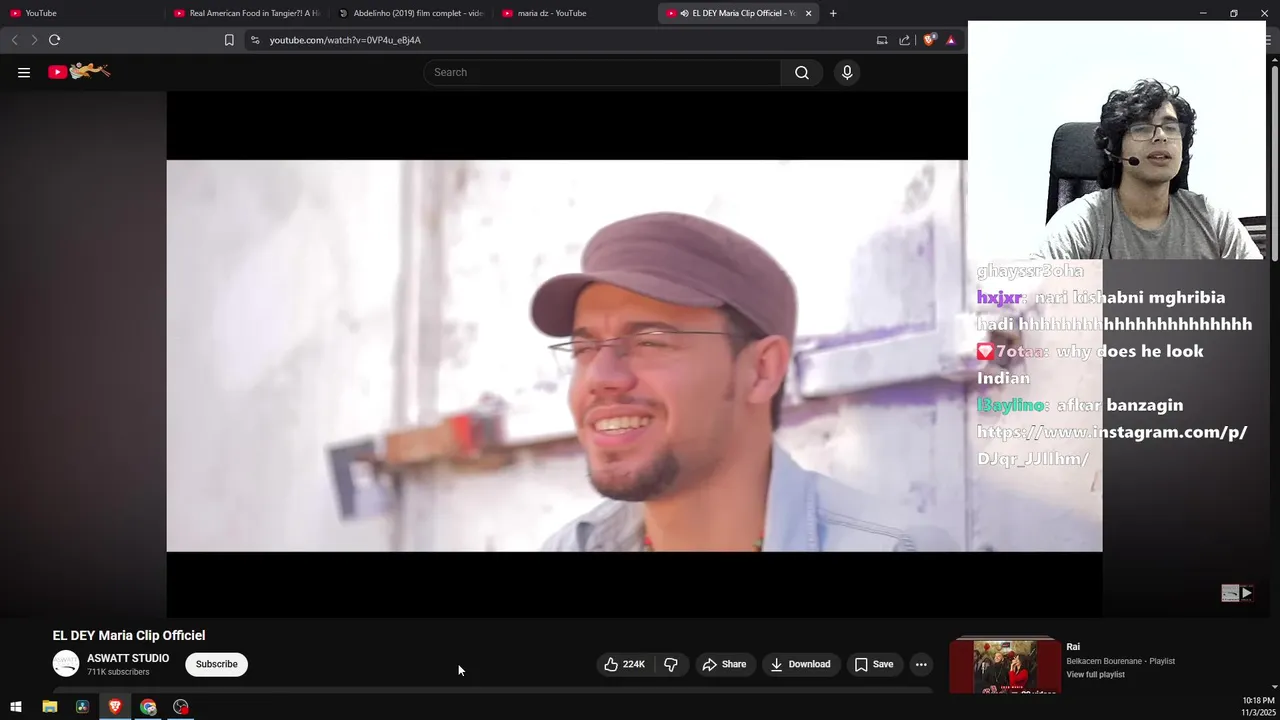Open site settings icon beside URL
This screenshot has width=1280, height=720.
(255, 40)
